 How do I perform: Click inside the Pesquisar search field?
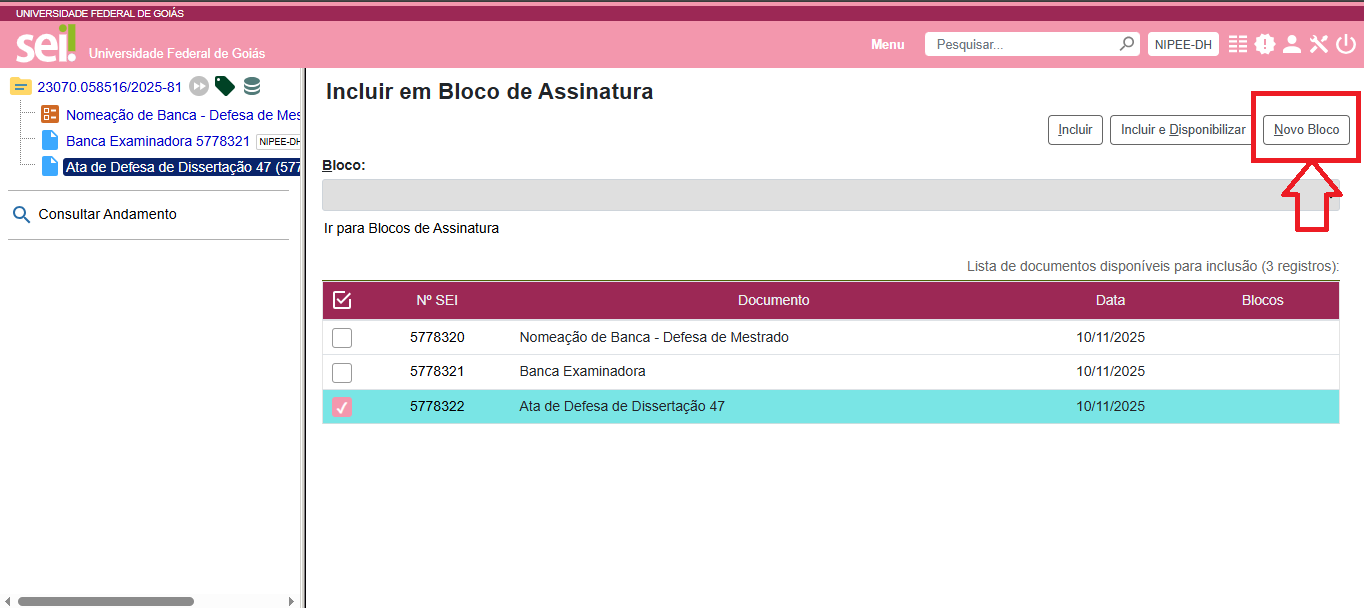[x=1020, y=43]
